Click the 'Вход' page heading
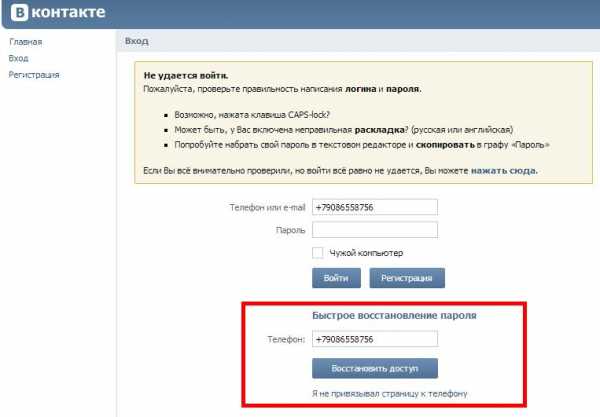Screen dimensions: 600x417 pos(137,41)
